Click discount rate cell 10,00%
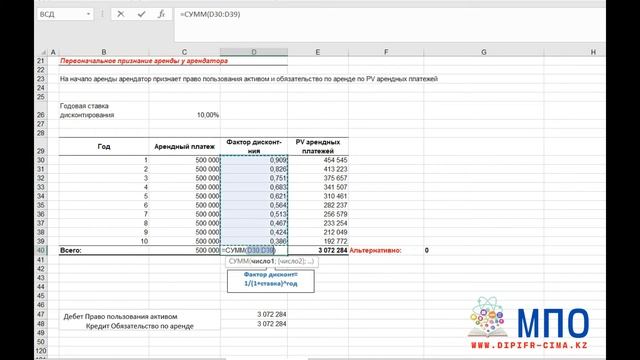Image resolution: width=640 pixels, height=360 pixels. [x=184, y=111]
